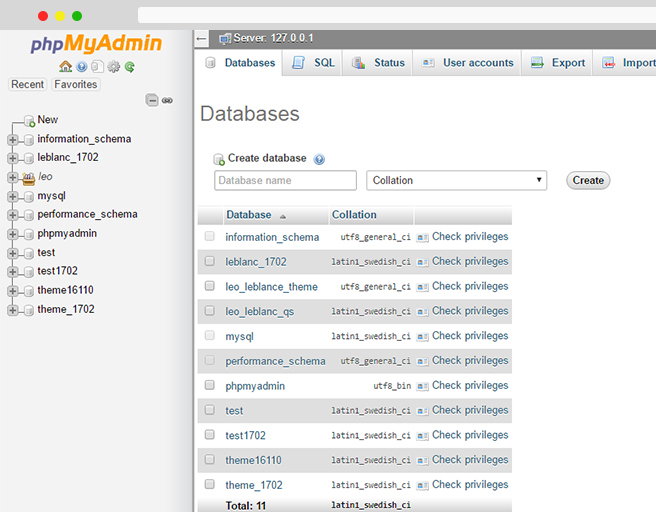The height and width of the screenshot is (512, 656).
Task: Click database icon beside information_schema in tree
Action: [29, 140]
